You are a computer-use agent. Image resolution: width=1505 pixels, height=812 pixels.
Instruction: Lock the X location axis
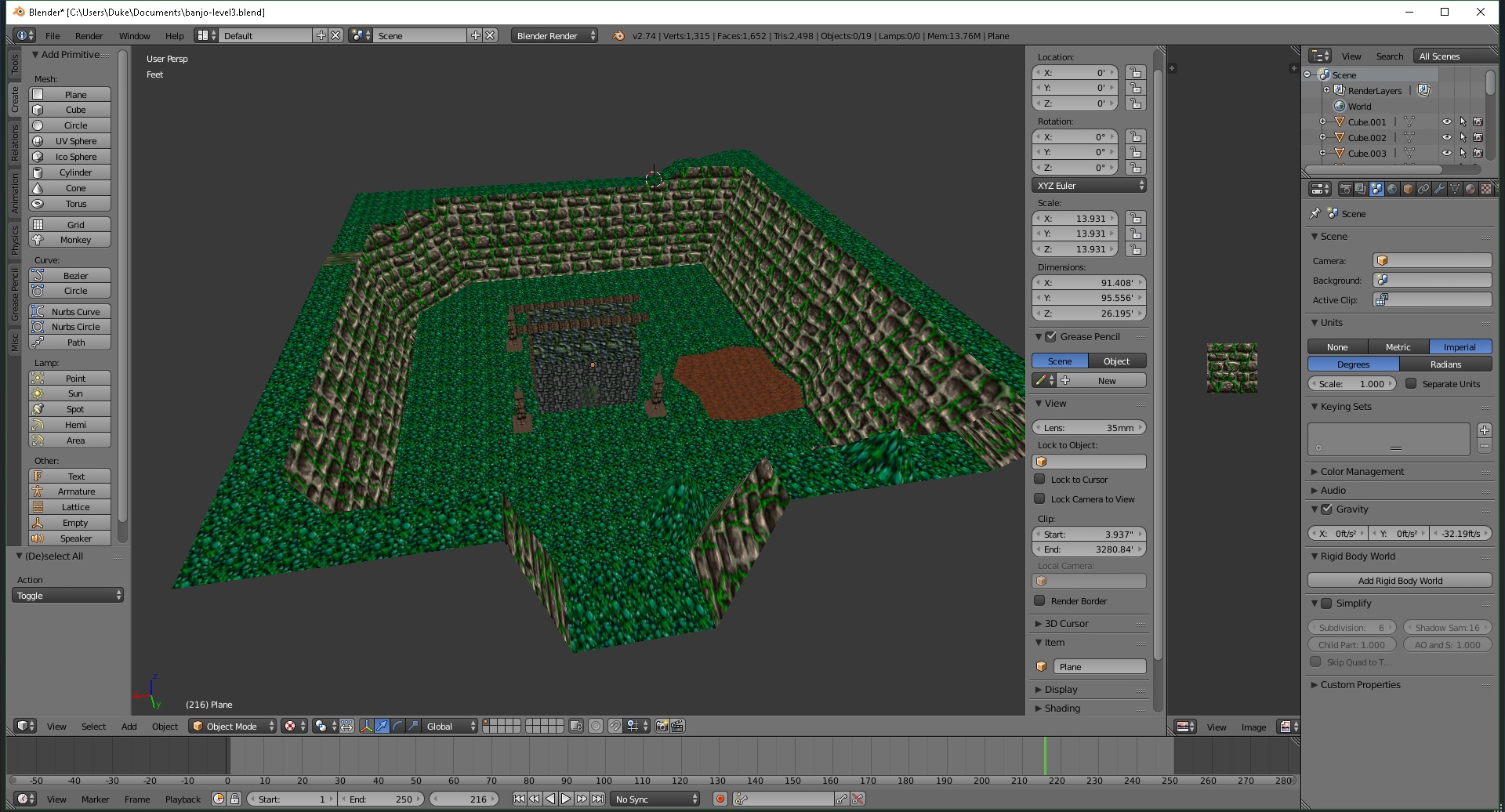(1135, 72)
